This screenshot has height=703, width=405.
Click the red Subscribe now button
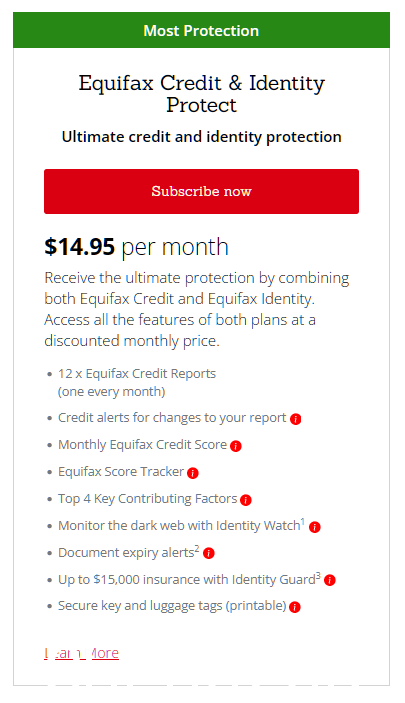(x=201, y=191)
